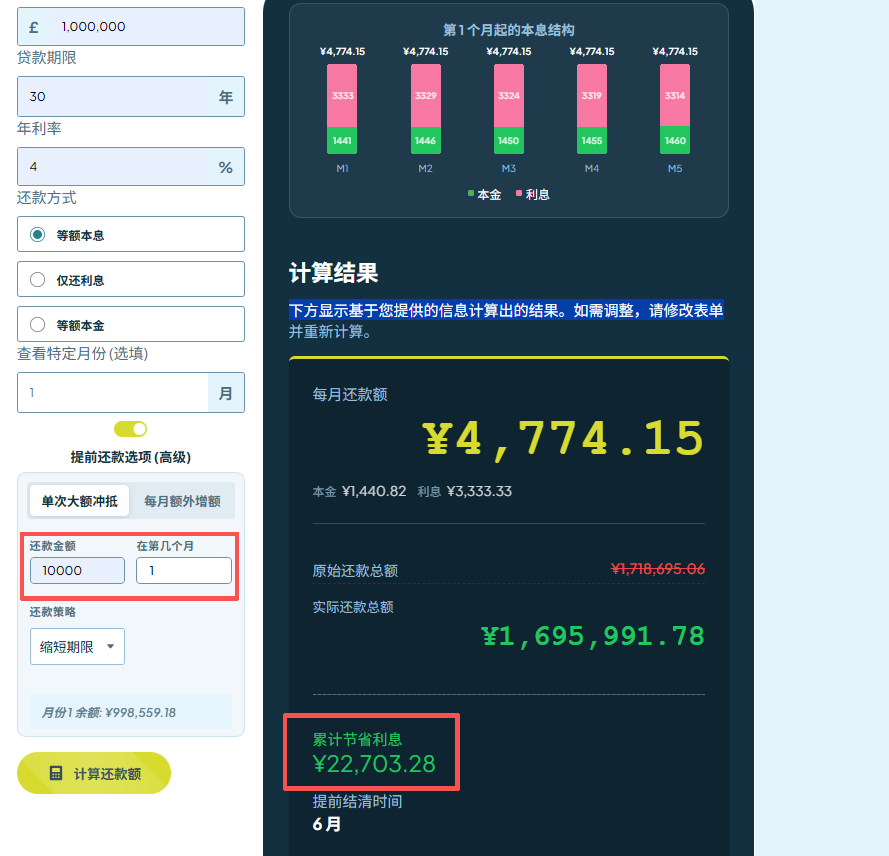Click the M1 stacked bar in chart

(x=341, y=105)
